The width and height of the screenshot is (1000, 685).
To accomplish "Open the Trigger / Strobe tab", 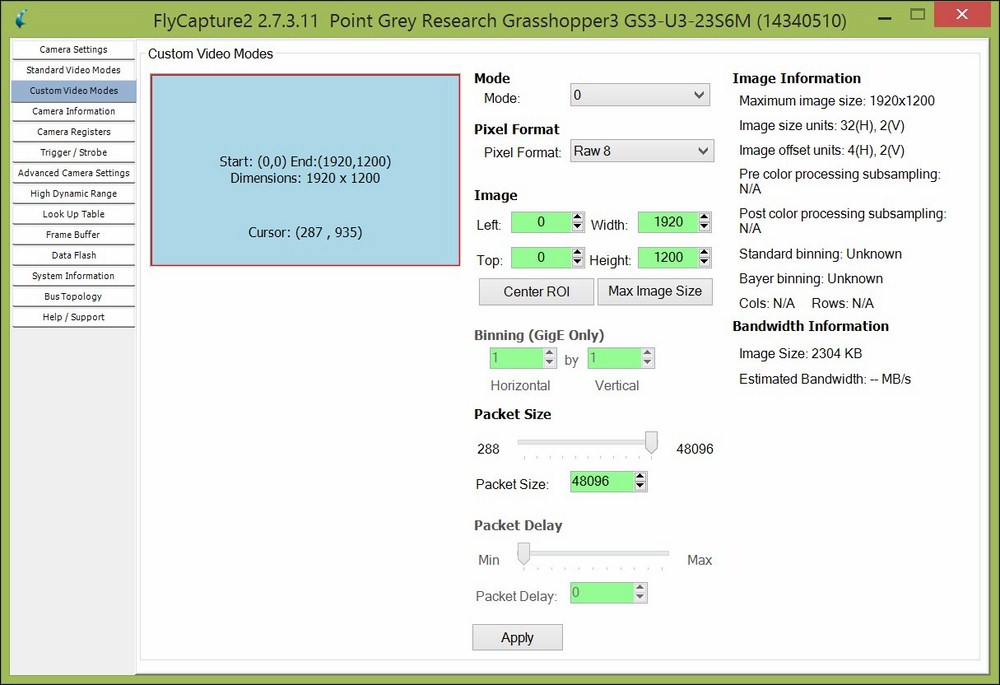I will tap(73, 152).
